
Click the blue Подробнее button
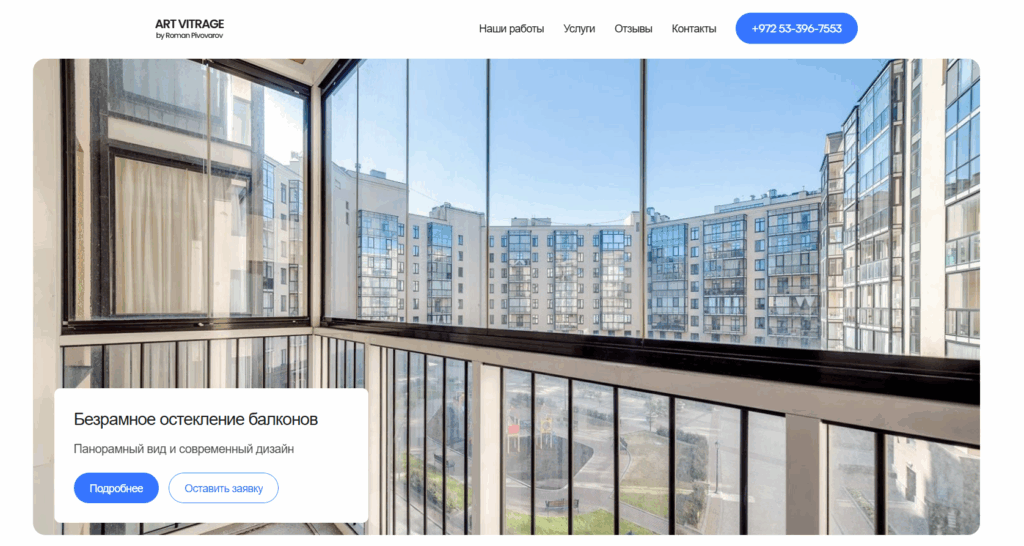(116, 488)
